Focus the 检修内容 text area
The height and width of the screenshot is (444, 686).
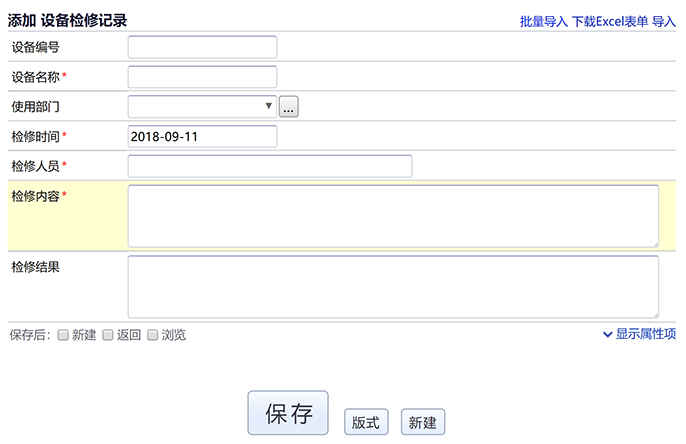(x=392, y=215)
